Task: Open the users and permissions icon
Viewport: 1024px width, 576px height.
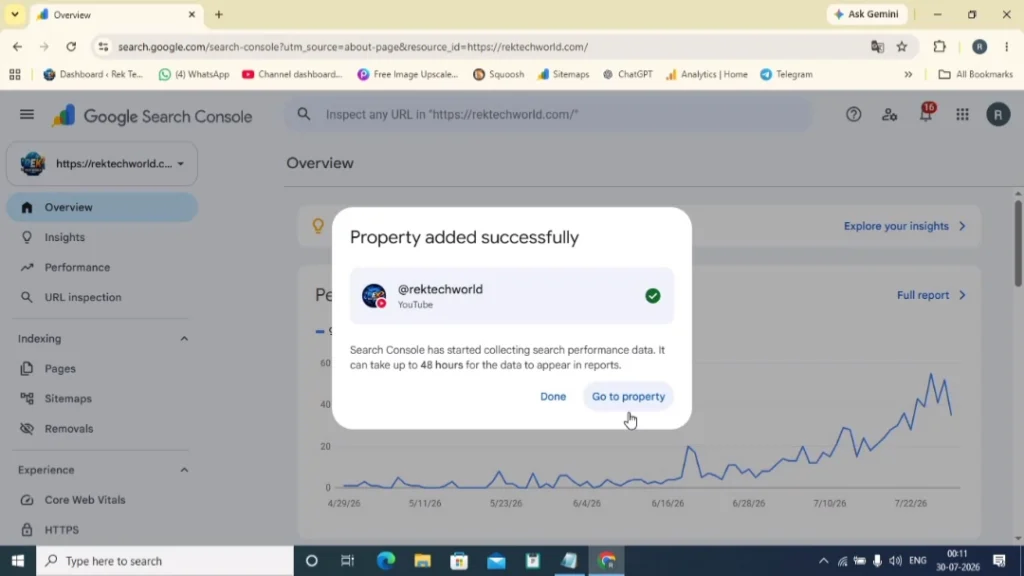Action: (x=889, y=115)
